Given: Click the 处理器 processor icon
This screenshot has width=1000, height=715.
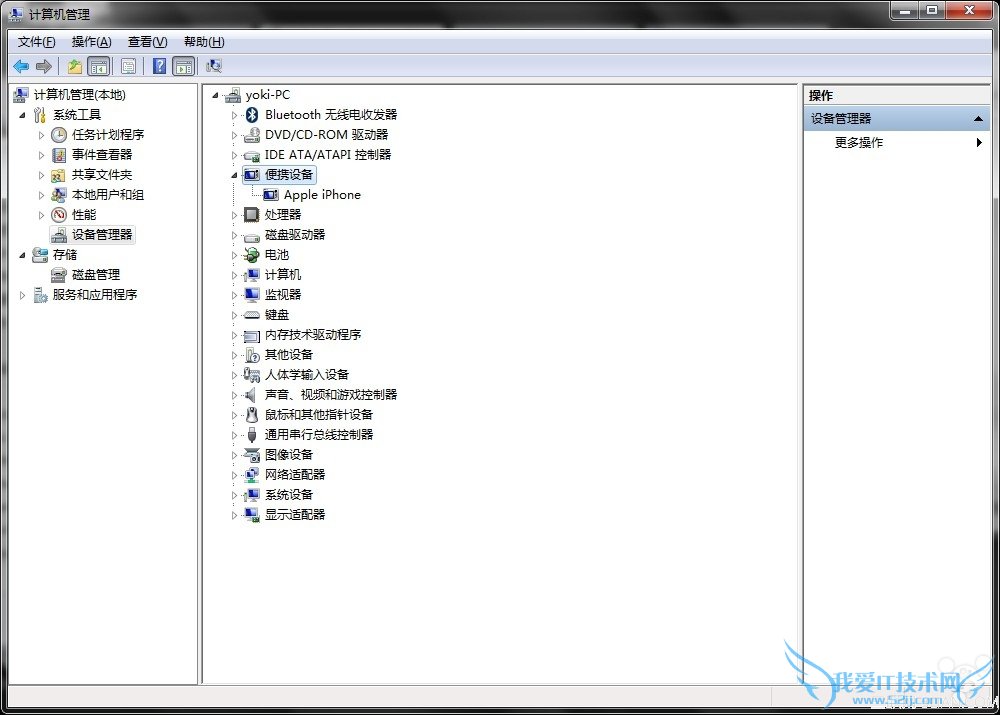Looking at the screenshot, I should coord(252,214).
